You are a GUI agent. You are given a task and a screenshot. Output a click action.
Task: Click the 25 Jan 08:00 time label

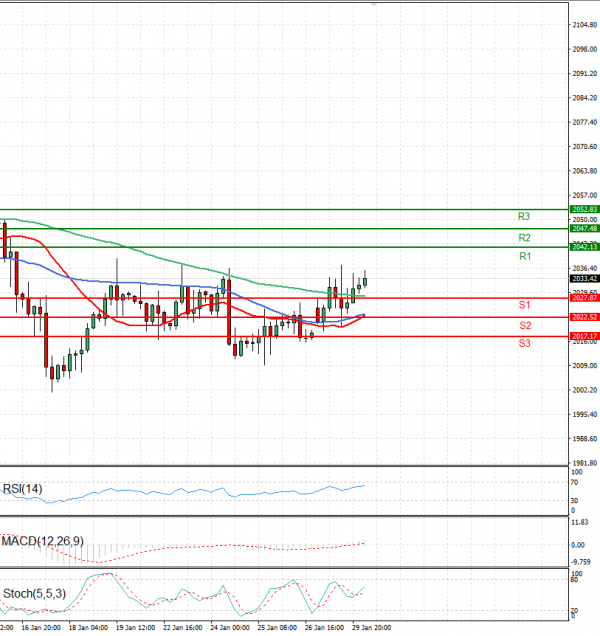277,628
